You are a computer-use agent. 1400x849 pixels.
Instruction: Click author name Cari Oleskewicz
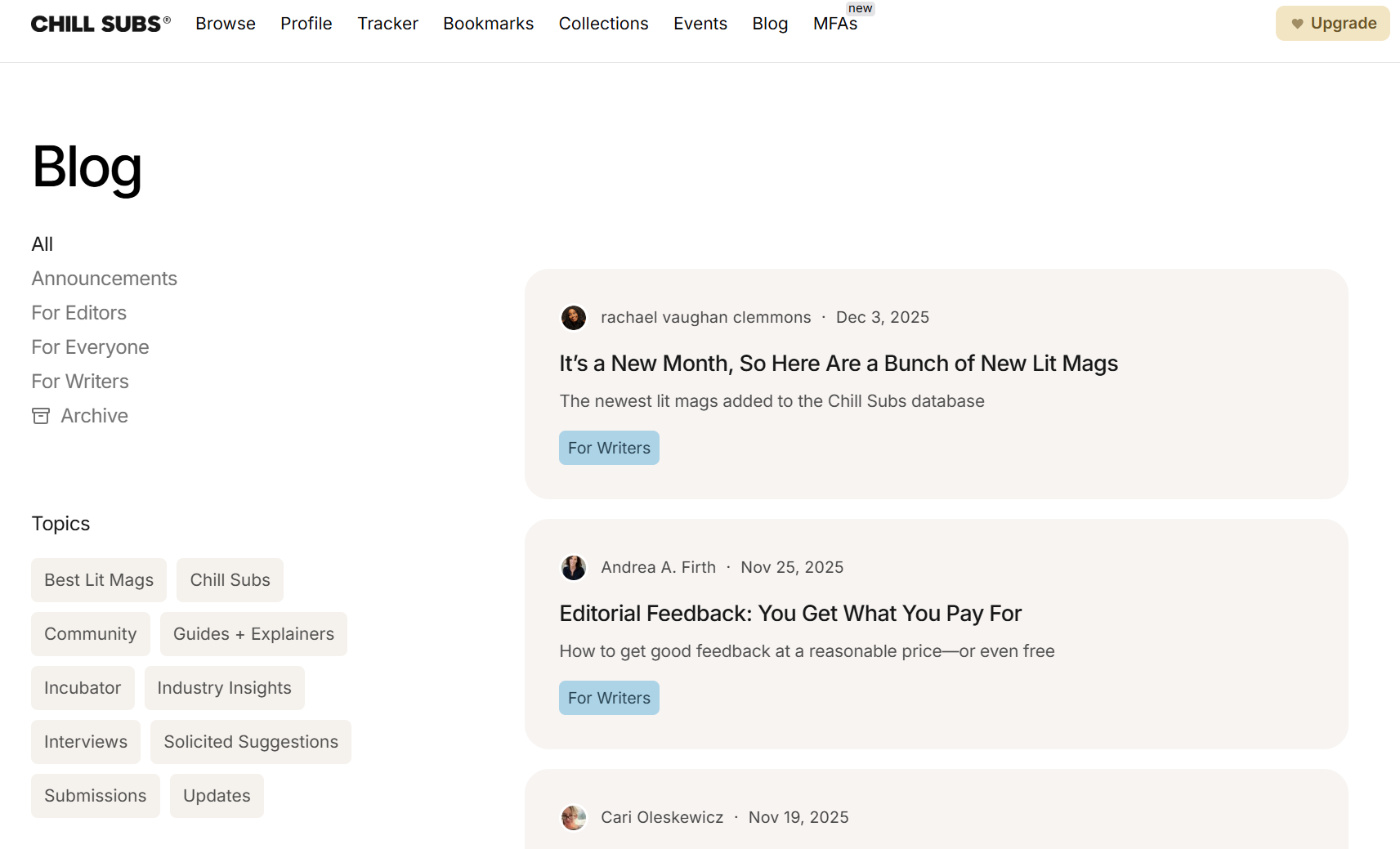pyautogui.click(x=662, y=818)
